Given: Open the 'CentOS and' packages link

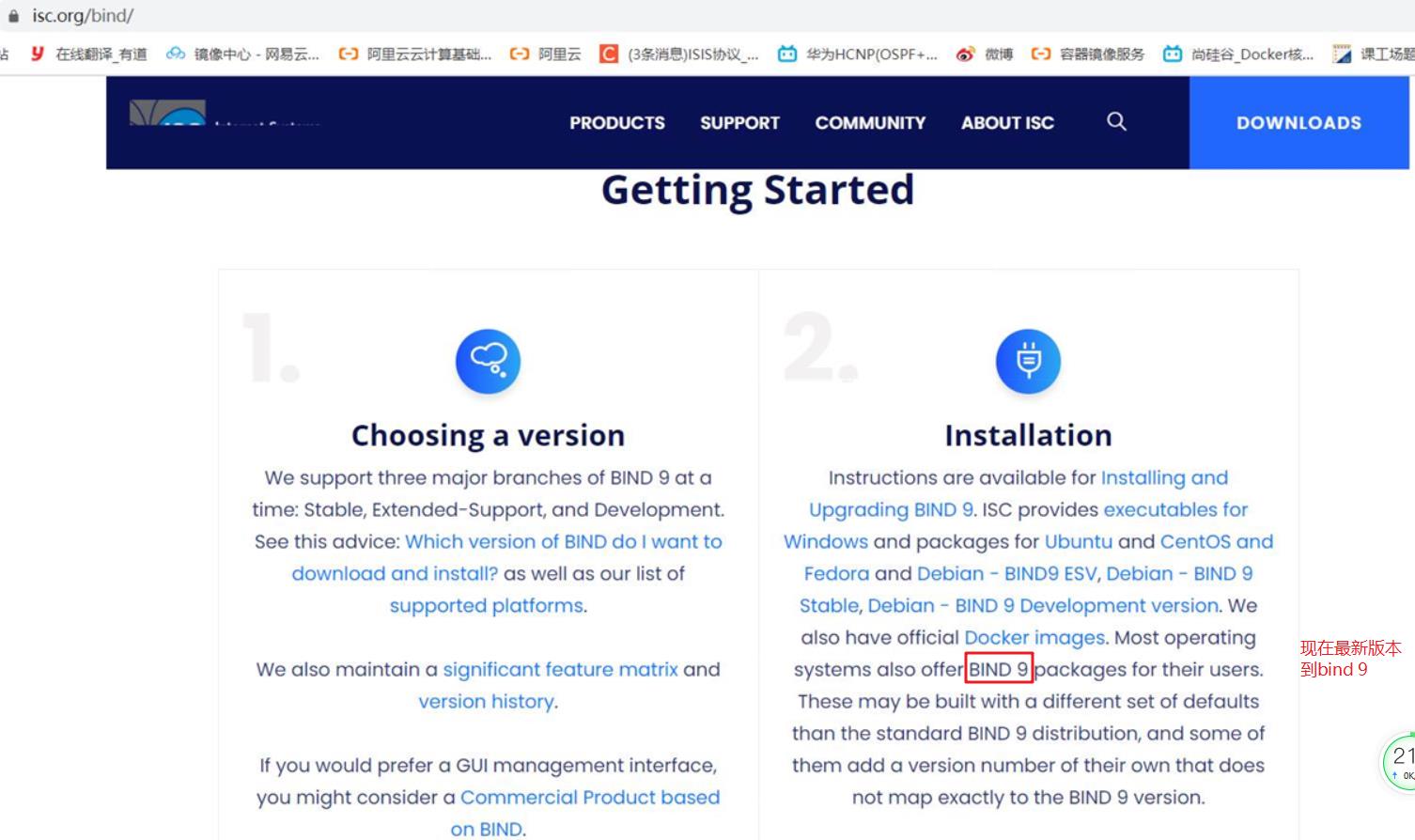Looking at the screenshot, I should point(1217,541).
